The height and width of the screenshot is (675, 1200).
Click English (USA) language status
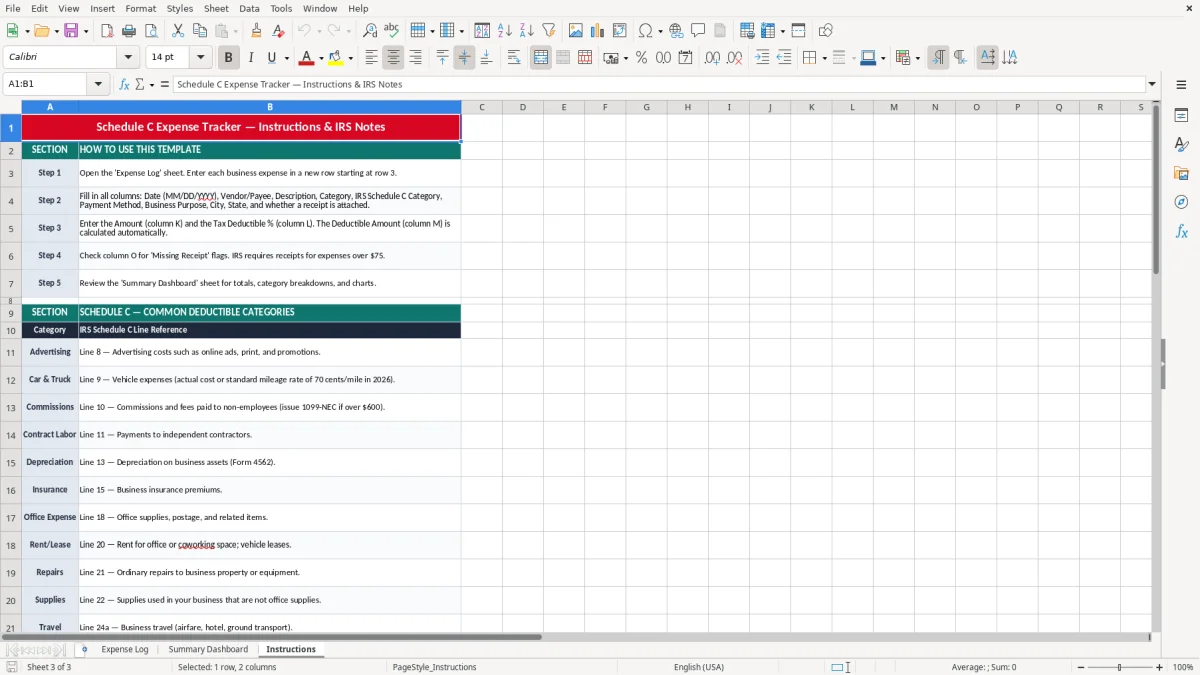coord(699,667)
